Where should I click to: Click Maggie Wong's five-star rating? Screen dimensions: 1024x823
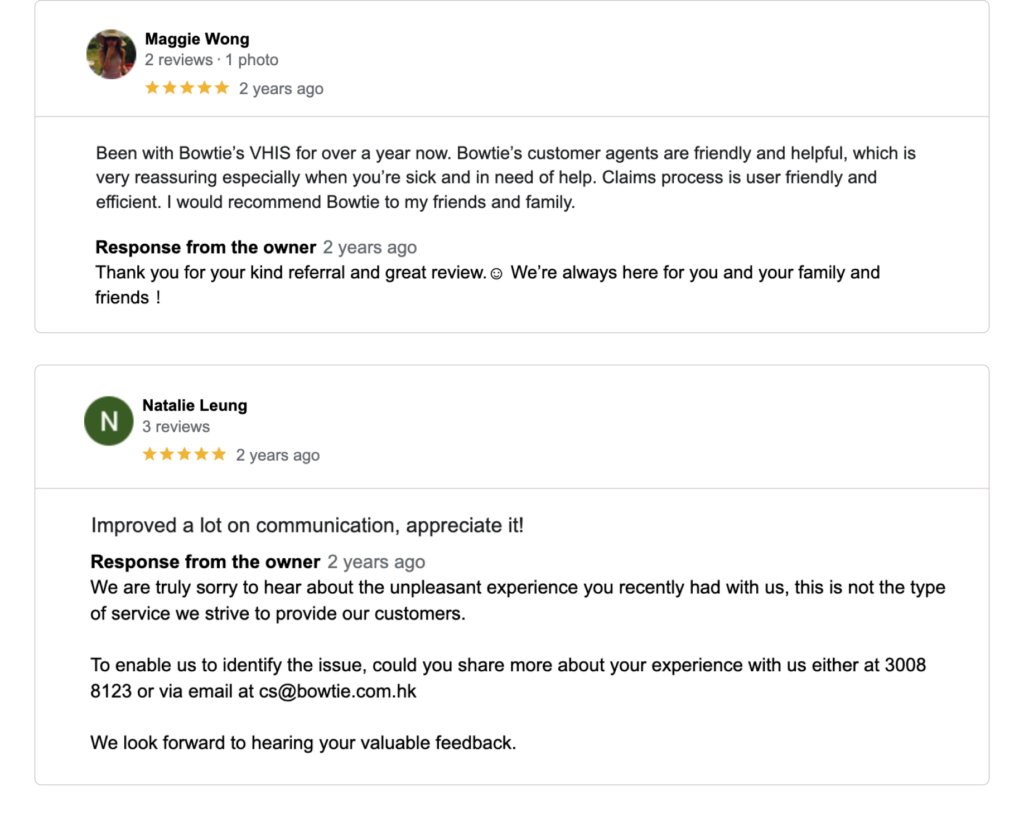click(187, 88)
